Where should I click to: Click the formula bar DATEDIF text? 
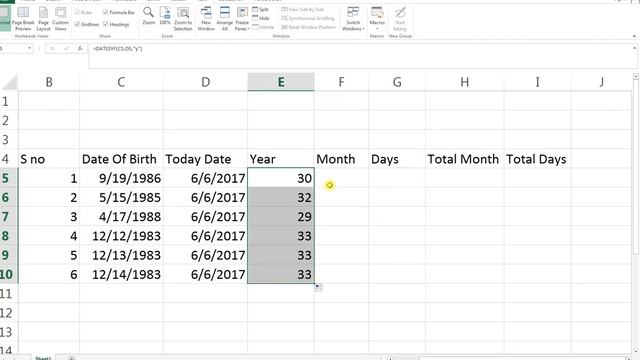(118, 49)
